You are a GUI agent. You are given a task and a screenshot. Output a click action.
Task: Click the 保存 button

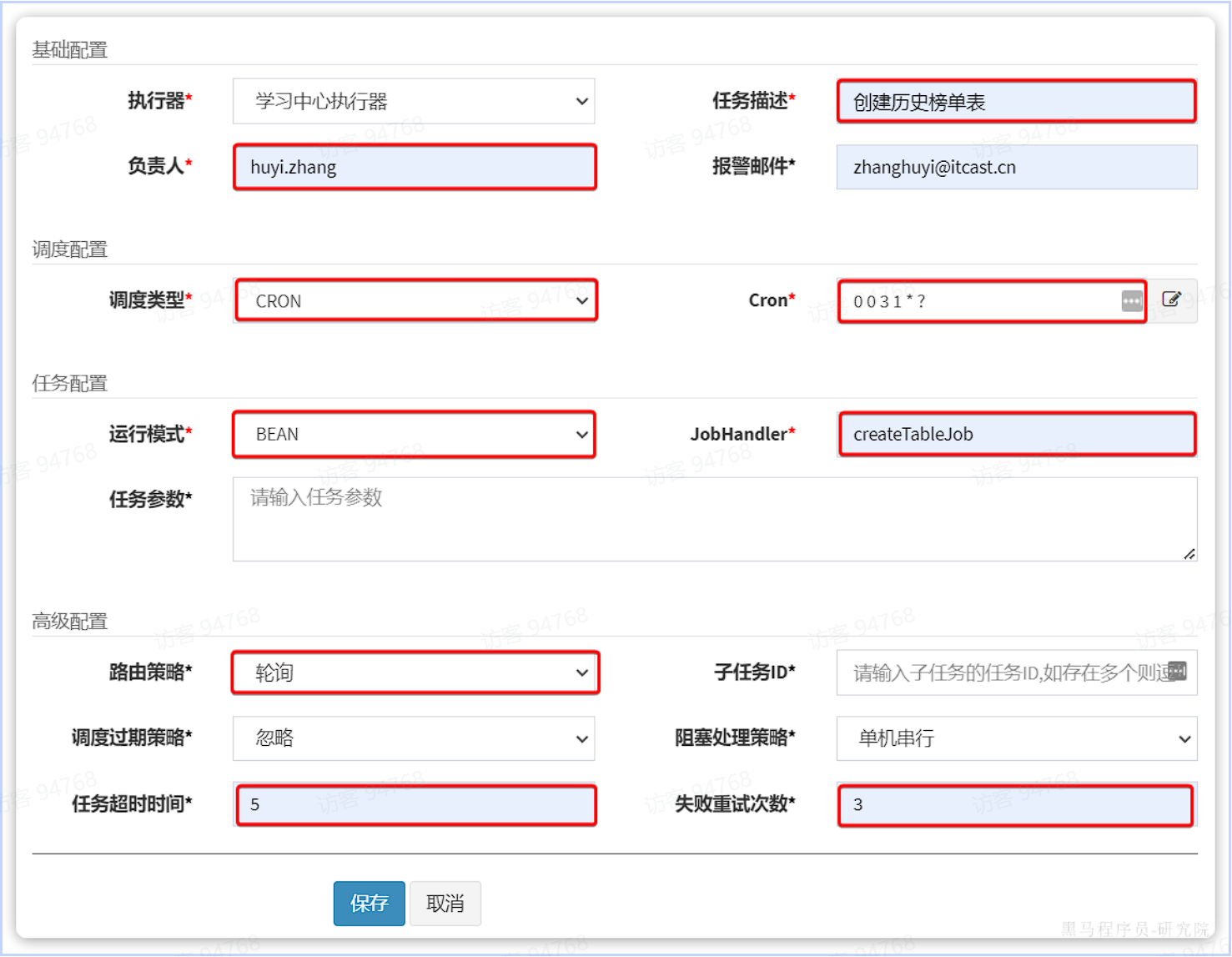click(370, 904)
